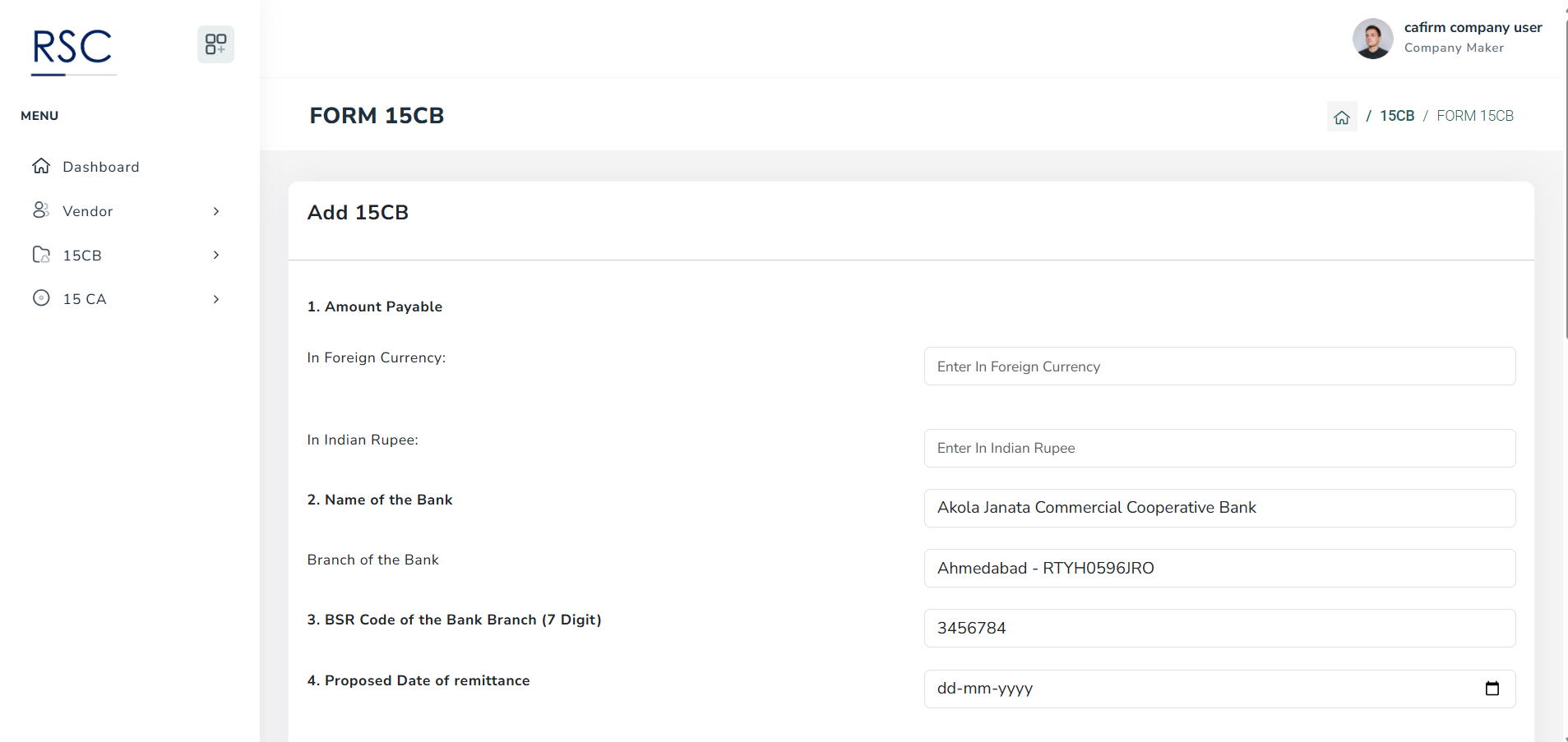
Task: Click the Vendor users icon
Action: coord(41,210)
